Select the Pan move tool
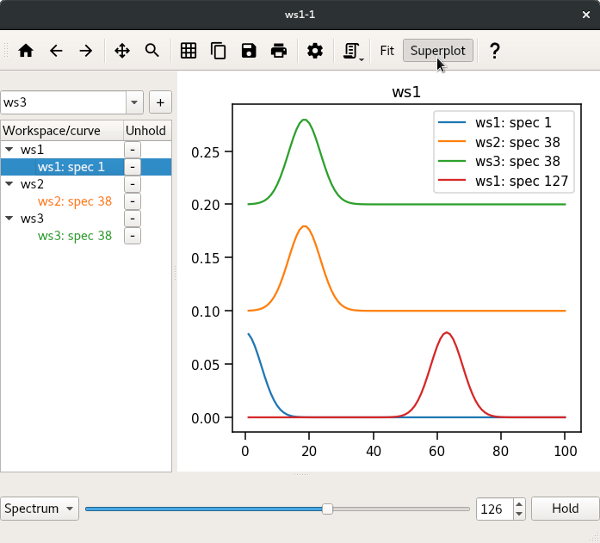The height and width of the screenshot is (543, 600). click(122, 51)
